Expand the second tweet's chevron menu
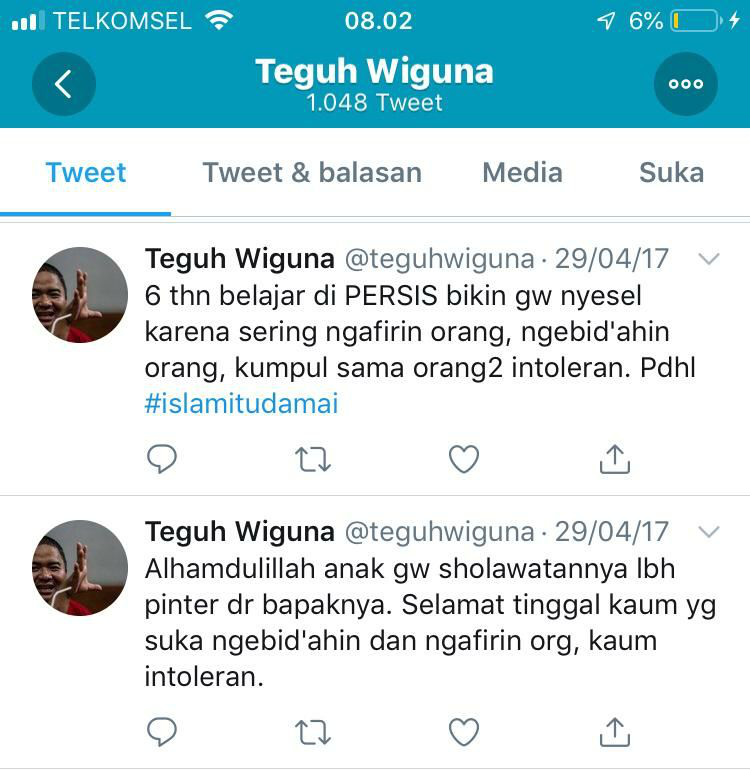The height and width of the screenshot is (771, 750). [x=709, y=532]
